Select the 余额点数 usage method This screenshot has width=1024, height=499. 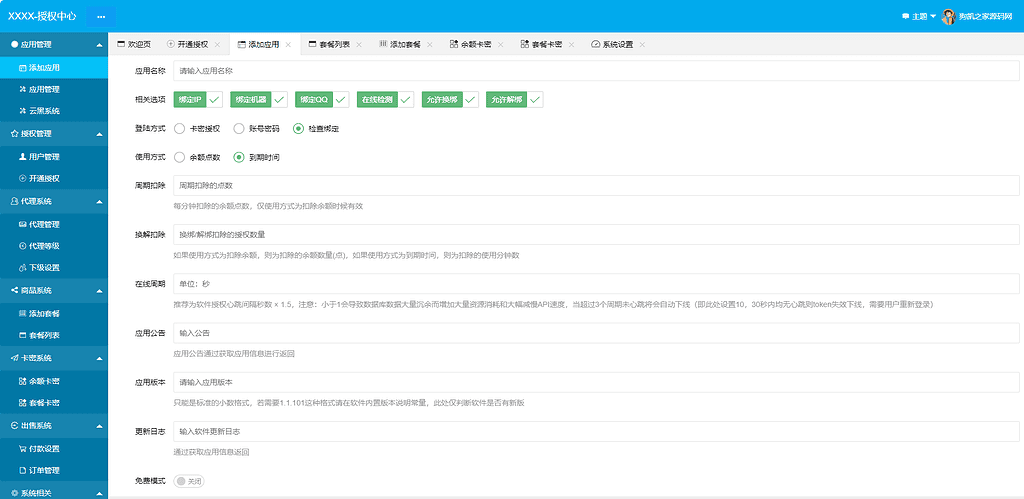coord(180,157)
